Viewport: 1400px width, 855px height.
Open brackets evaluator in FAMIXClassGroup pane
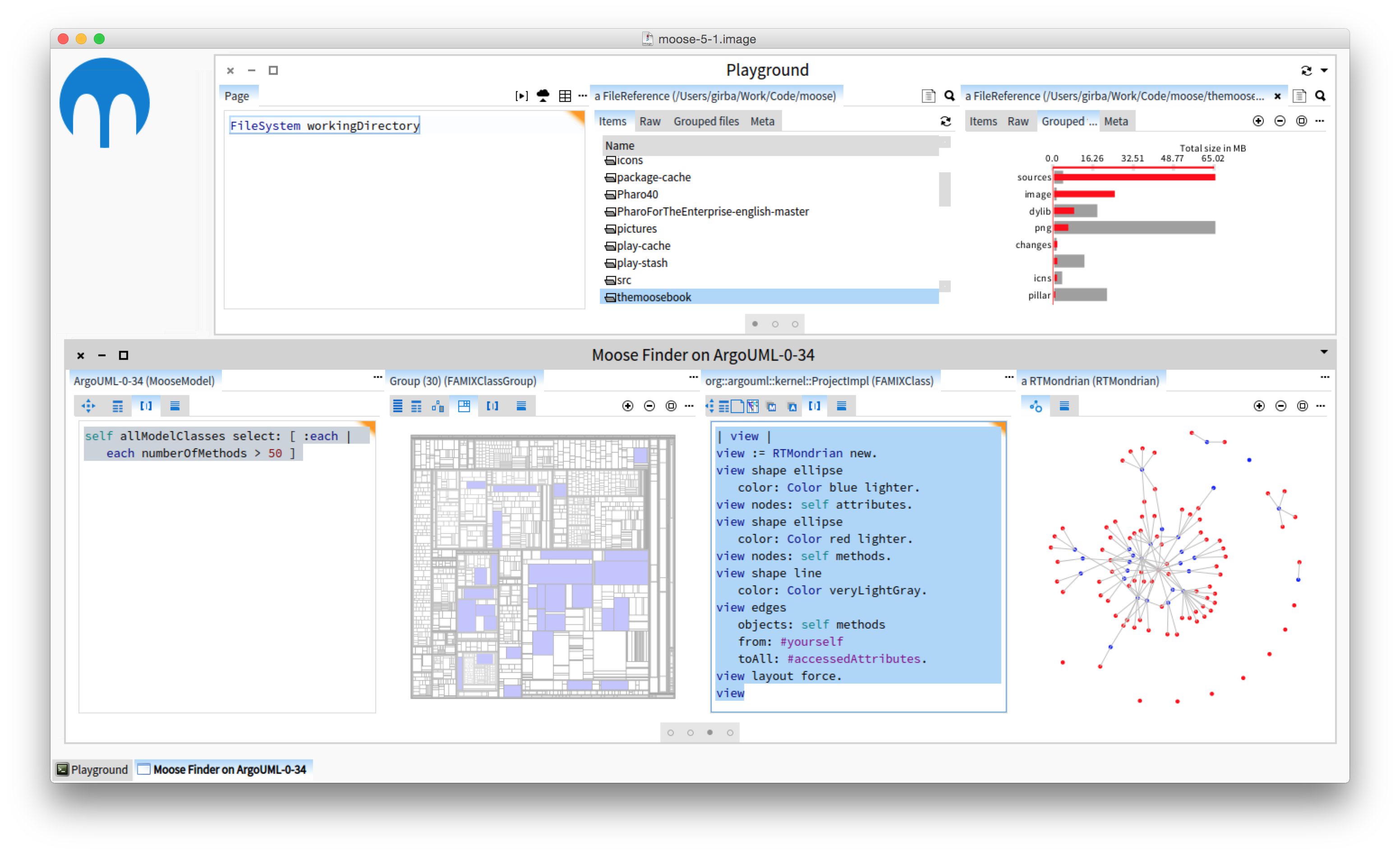(492, 405)
